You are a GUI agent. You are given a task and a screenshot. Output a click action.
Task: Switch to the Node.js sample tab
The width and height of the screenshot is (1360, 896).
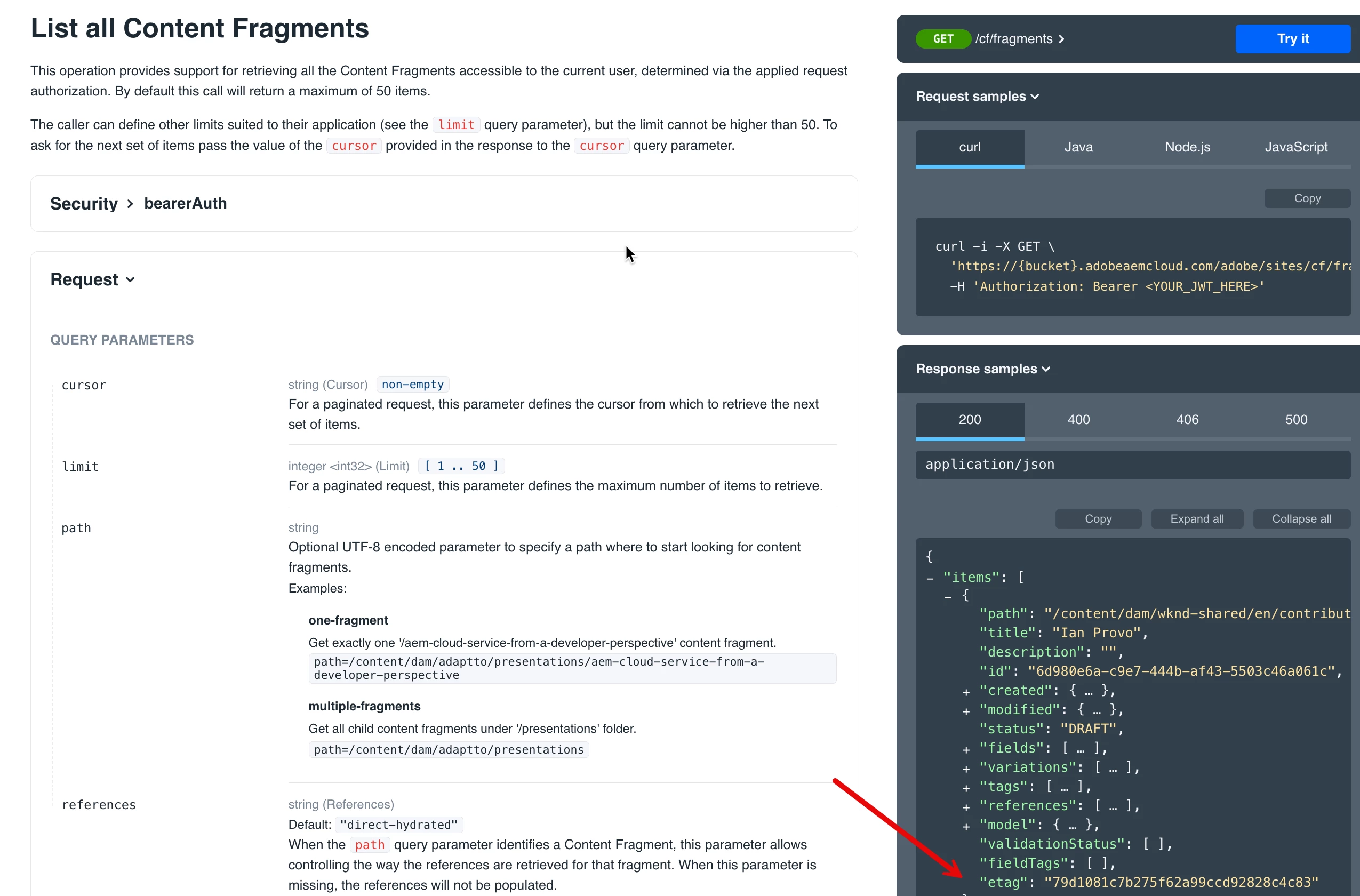[x=1187, y=147]
